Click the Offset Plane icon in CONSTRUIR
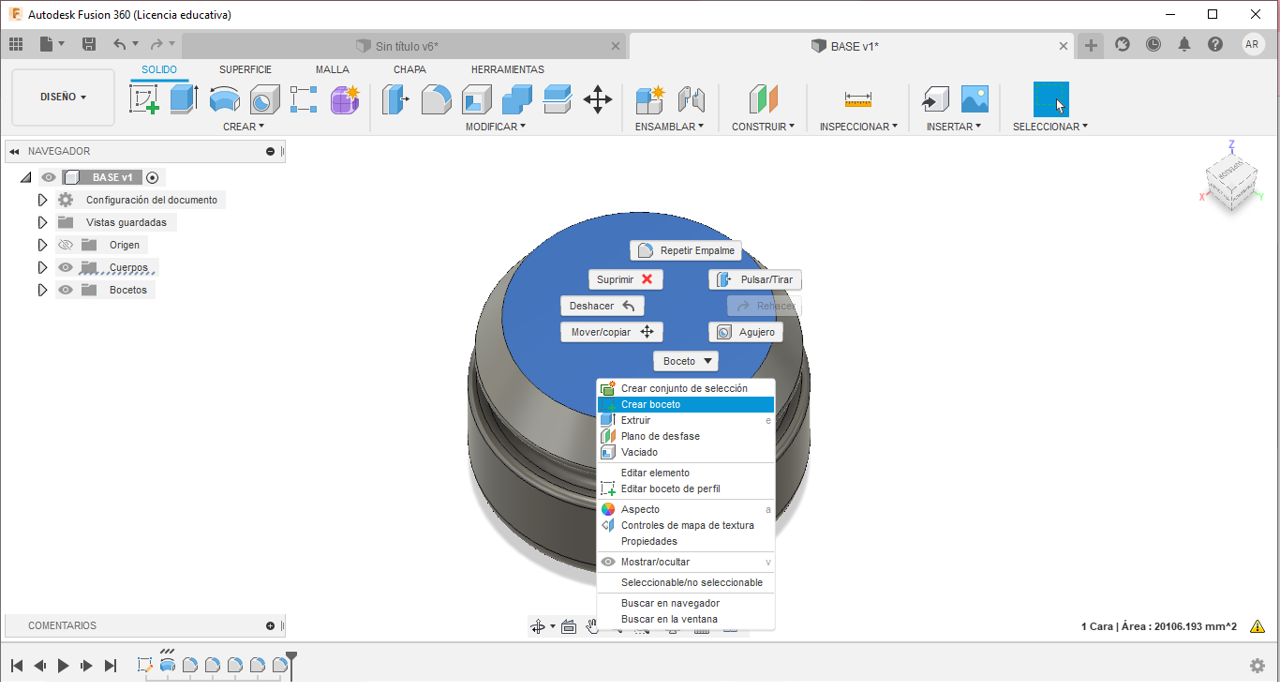 pos(763,99)
